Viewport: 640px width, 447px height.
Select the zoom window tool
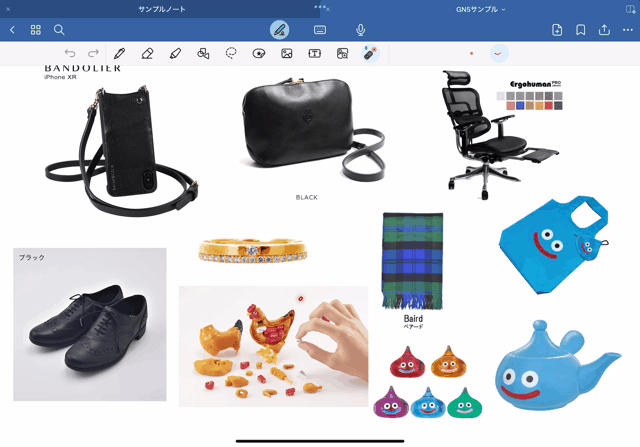click(x=342, y=53)
